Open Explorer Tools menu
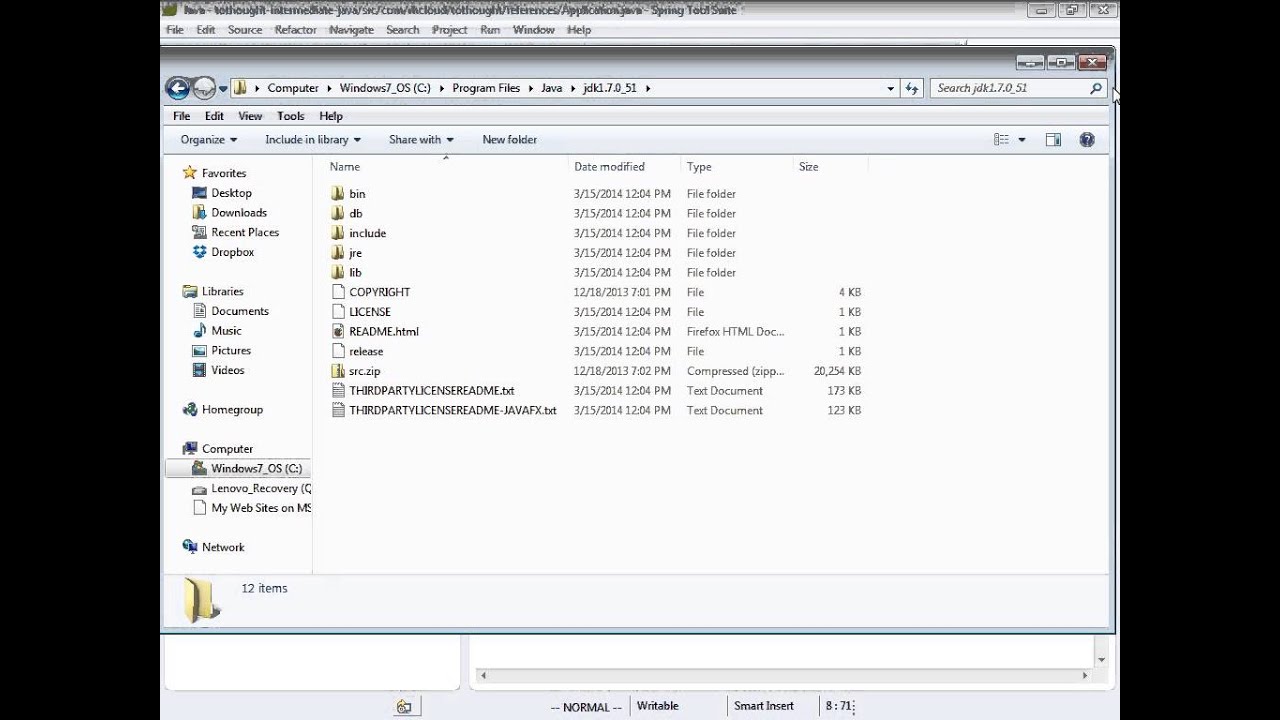This screenshot has width=1280, height=720. (x=291, y=116)
